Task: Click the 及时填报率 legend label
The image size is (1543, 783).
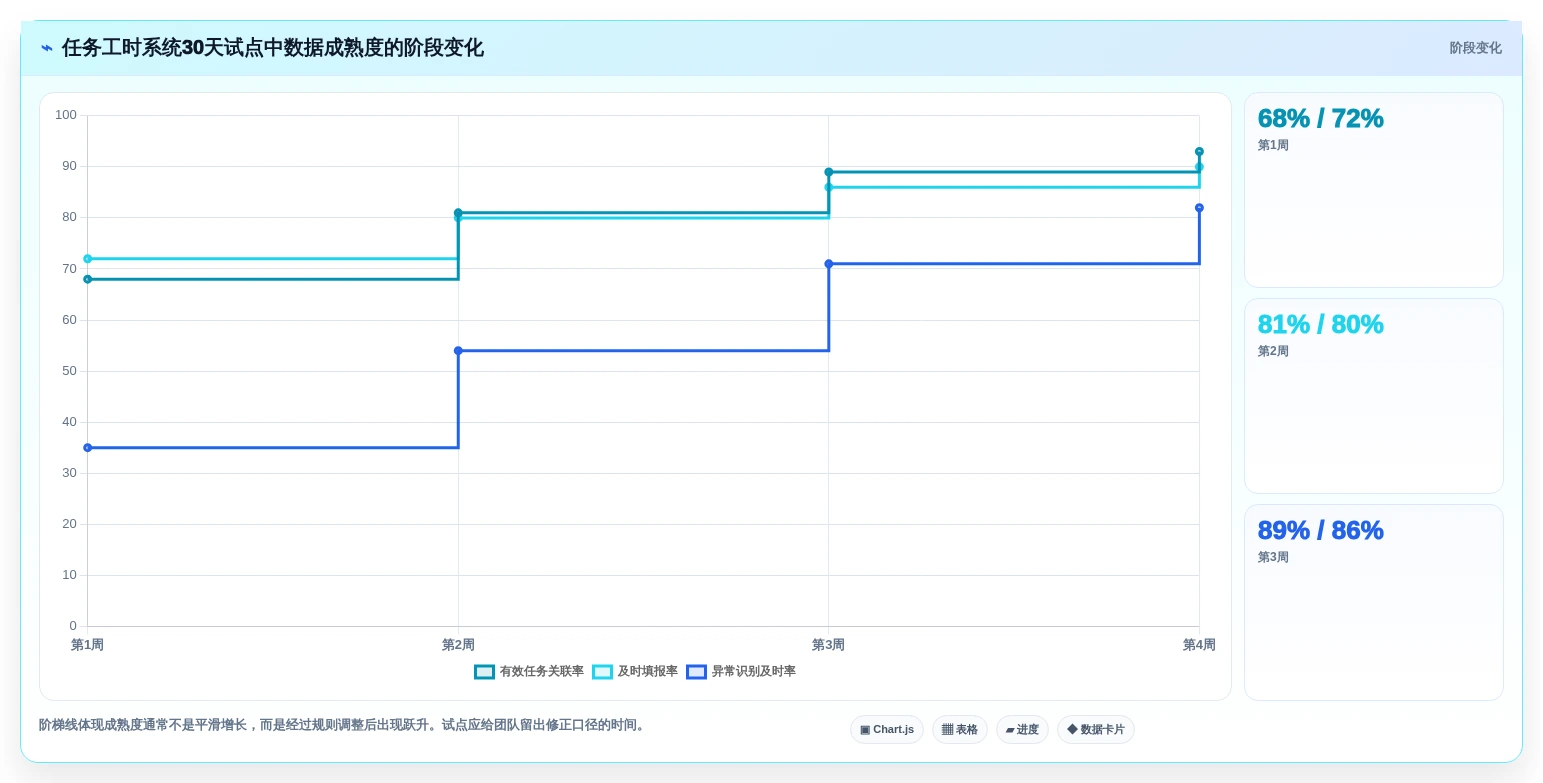Action: coord(647,672)
